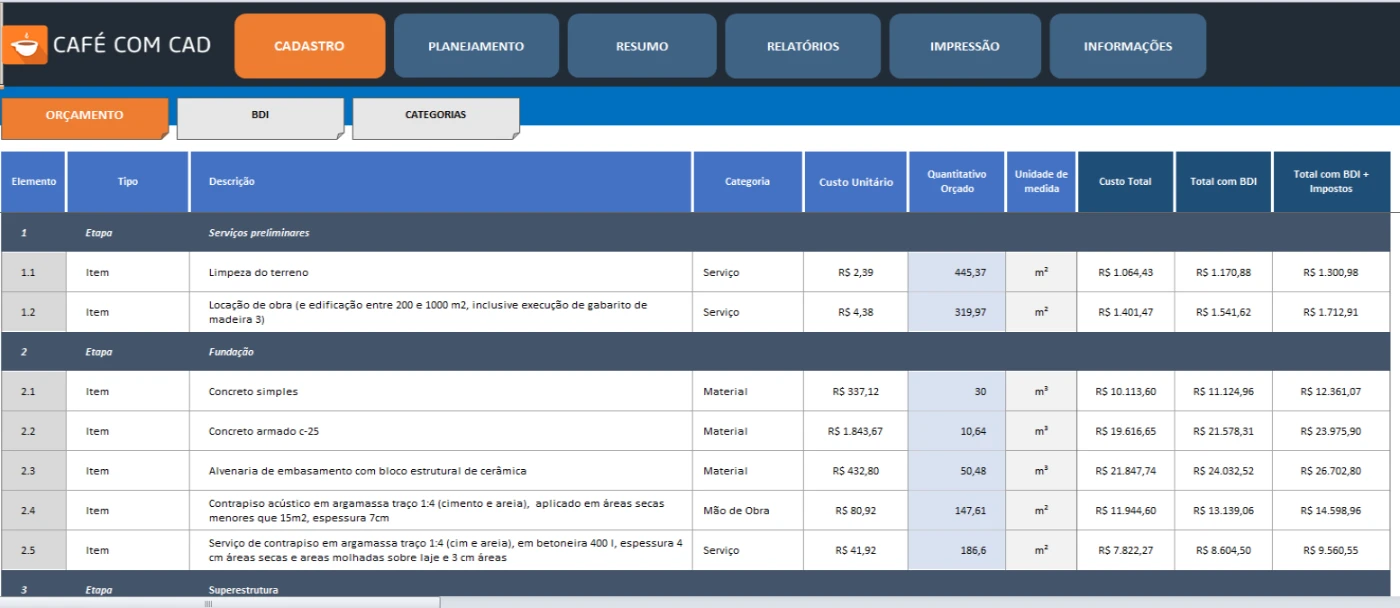Click description cell Concreto armado c-25
The height and width of the screenshot is (608, 1400).
tap(440, 432)
